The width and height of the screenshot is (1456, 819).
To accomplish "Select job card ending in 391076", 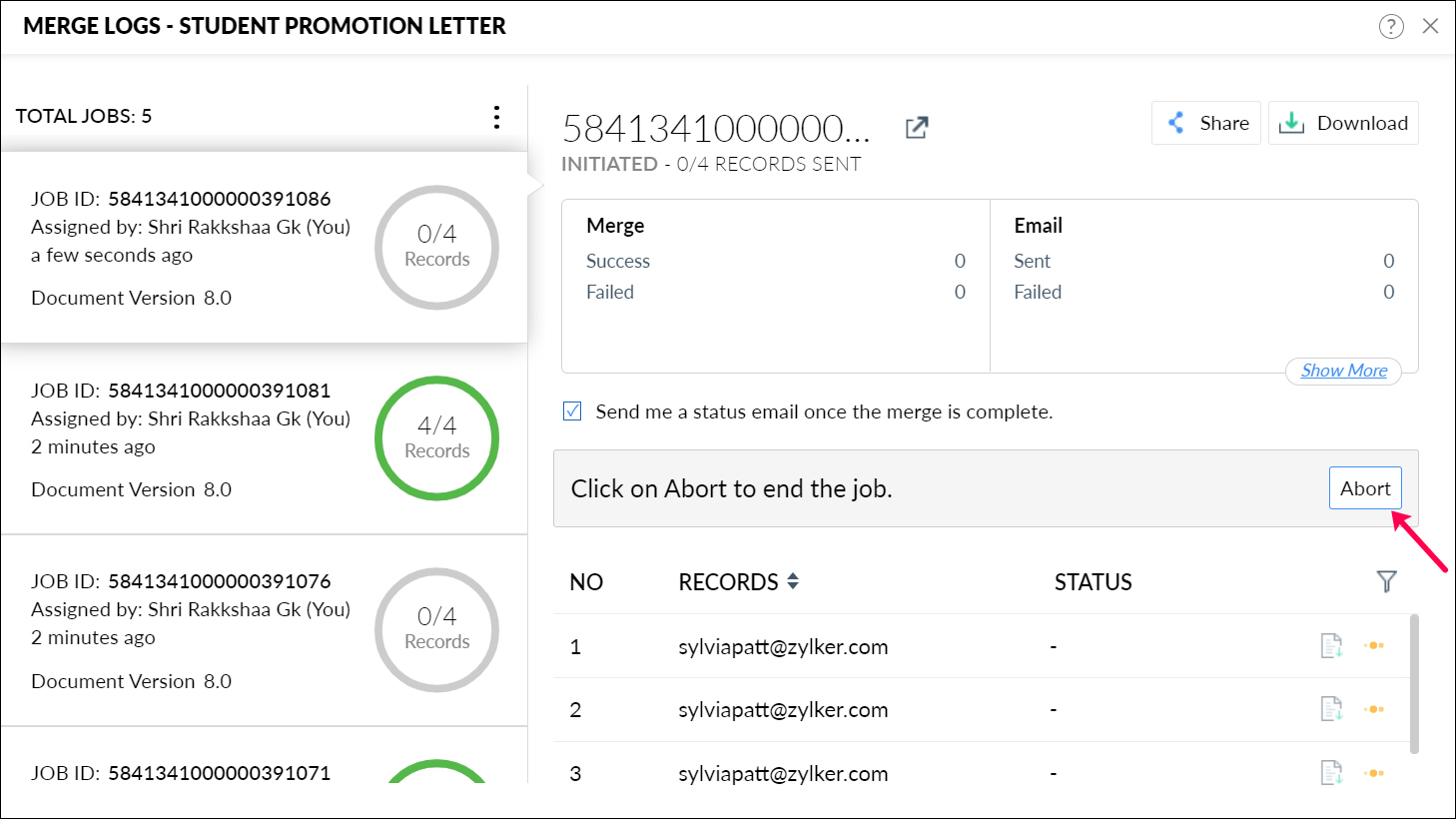I will [264, 630].
